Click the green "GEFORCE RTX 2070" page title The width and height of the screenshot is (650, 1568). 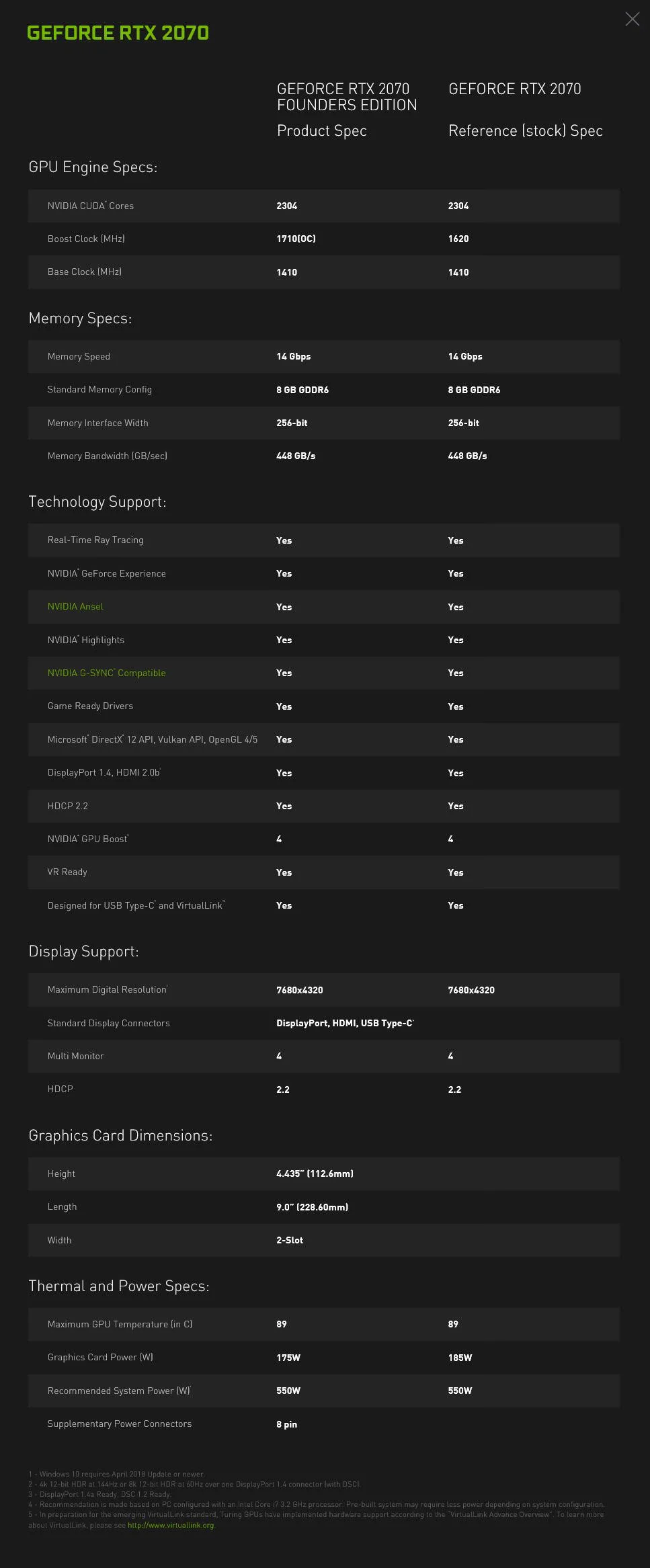(118, 33)
